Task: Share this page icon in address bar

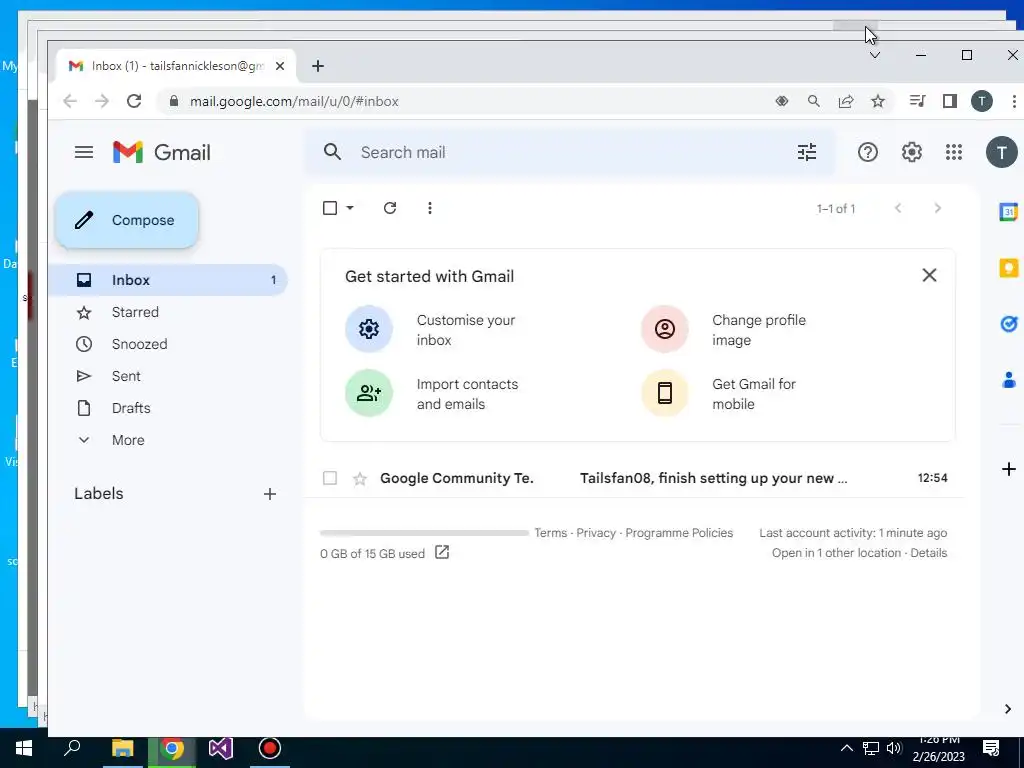Action: (846, 101)
